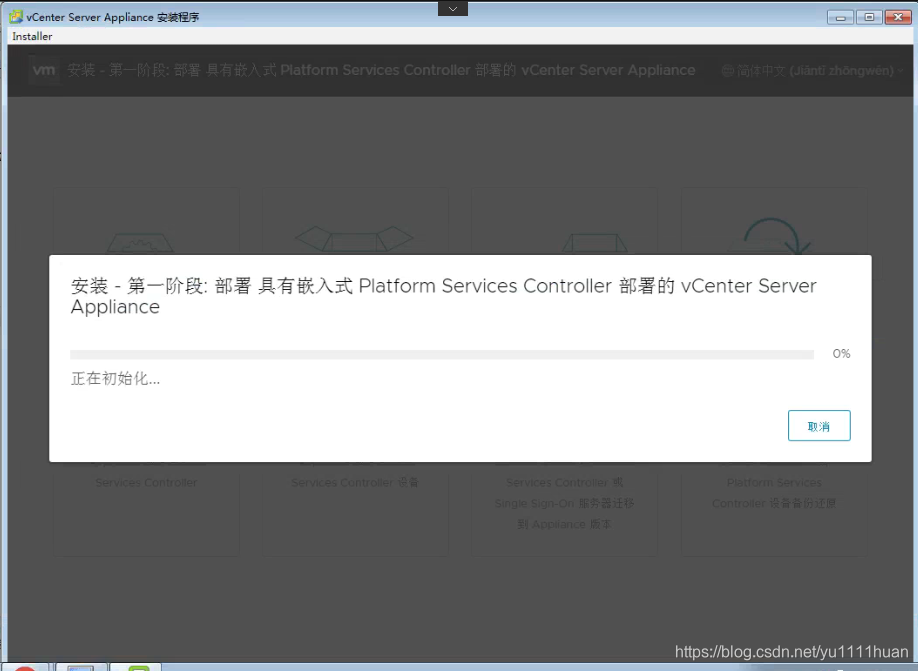This screenshot has width=918, height=671.
Task: Minimize the installer window
Action: pyautogui.click(x=840, y=18)
